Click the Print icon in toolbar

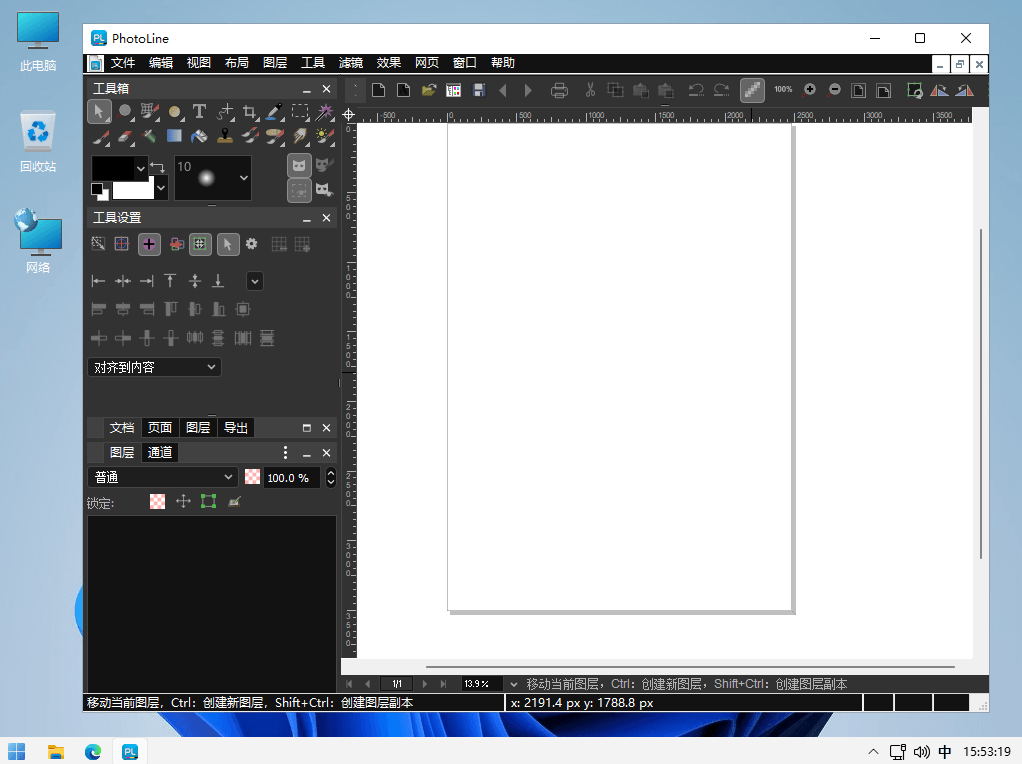tap(559, 90)
